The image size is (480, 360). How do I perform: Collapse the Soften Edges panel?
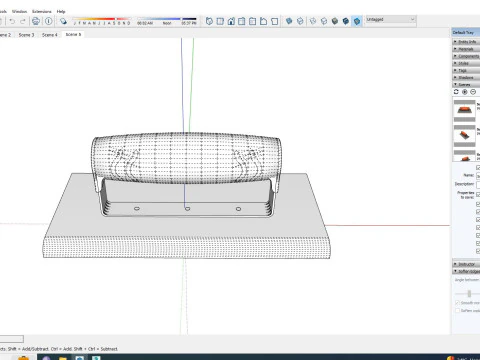pyautogui.click(x=466, y=271)
